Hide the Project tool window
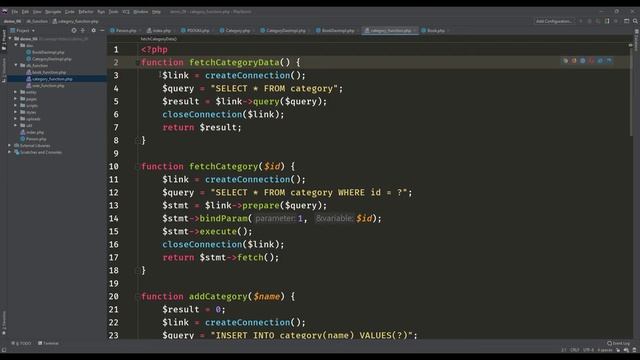The width and height of the screenshot is (640, 360). point(102,30)
